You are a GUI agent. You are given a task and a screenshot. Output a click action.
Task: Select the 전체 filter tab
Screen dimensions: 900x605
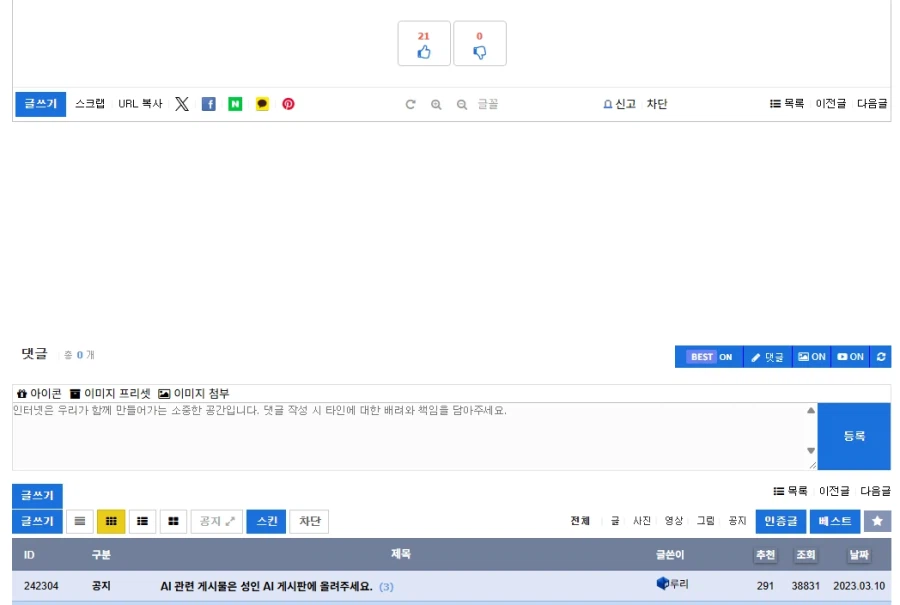(x=580, y=521)
